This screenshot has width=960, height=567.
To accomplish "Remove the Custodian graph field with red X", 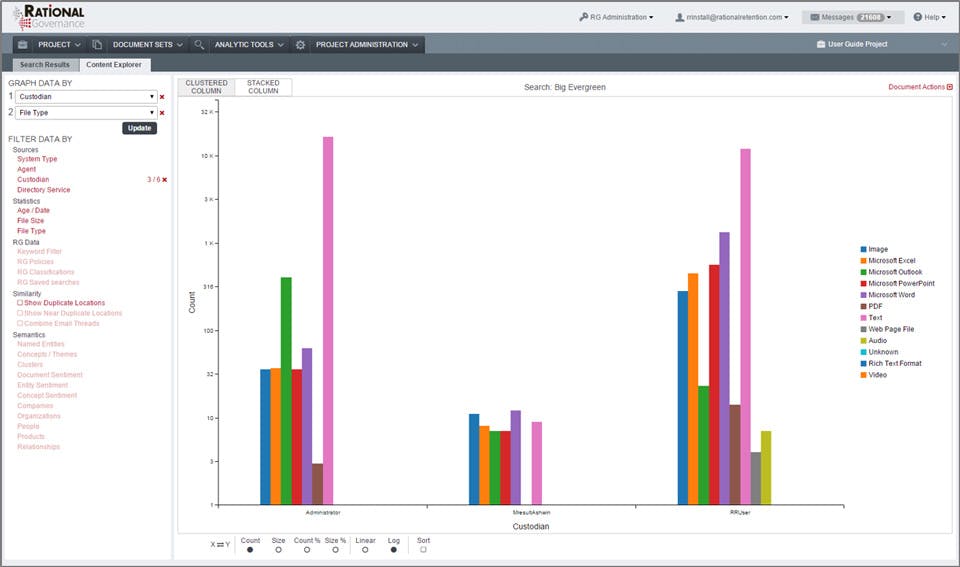I will (162, 97).
